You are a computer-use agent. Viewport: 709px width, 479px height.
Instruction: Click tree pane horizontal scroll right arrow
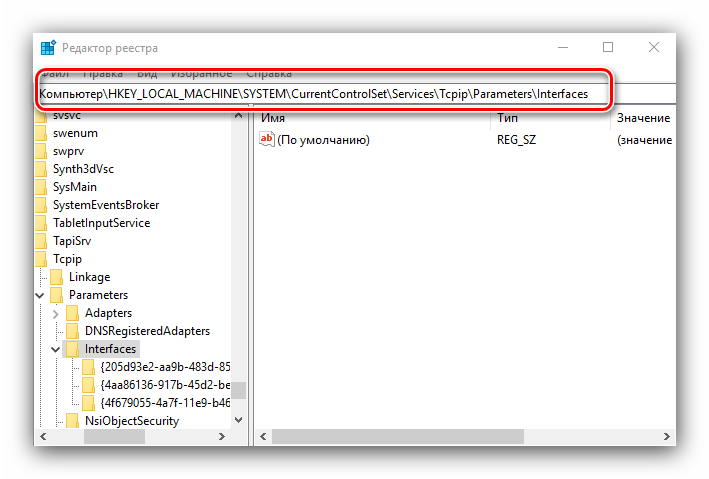222,436
